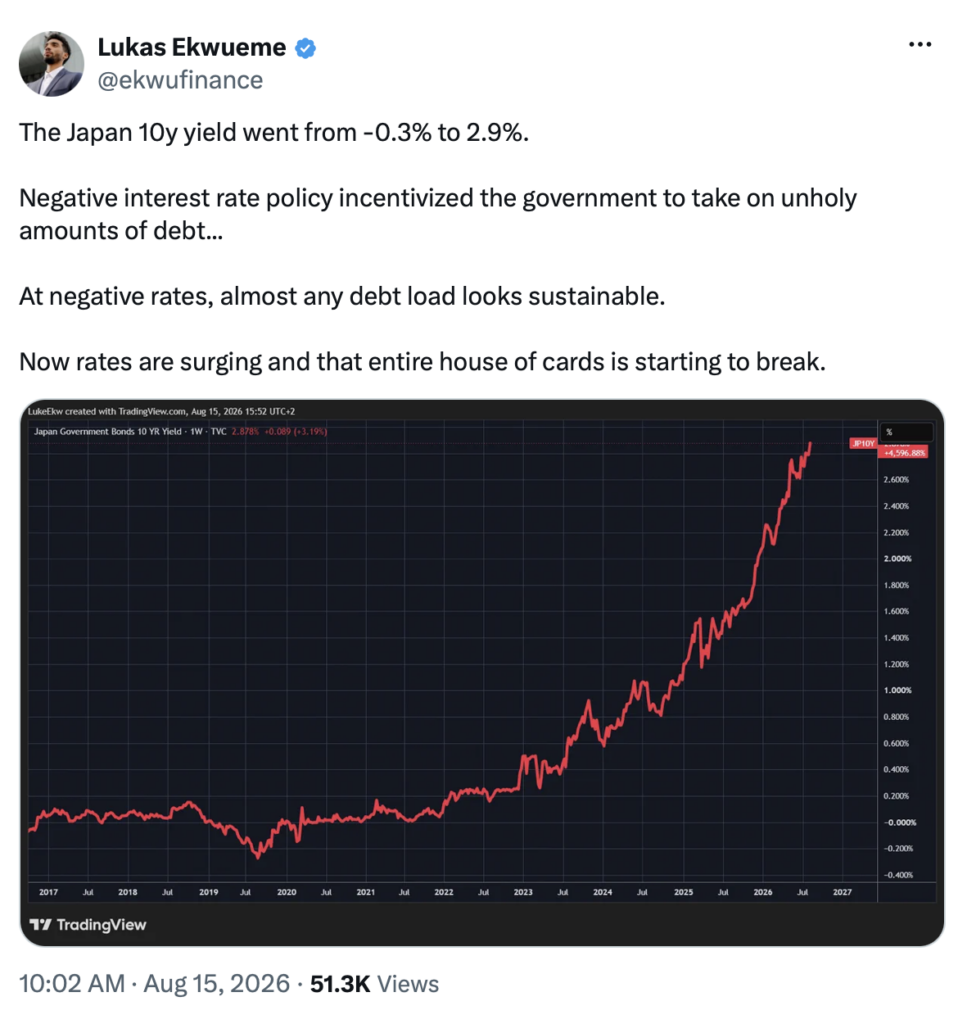Click the -0.000% level on price axis
Screen dimensions: 958x1024
point(900,823)
